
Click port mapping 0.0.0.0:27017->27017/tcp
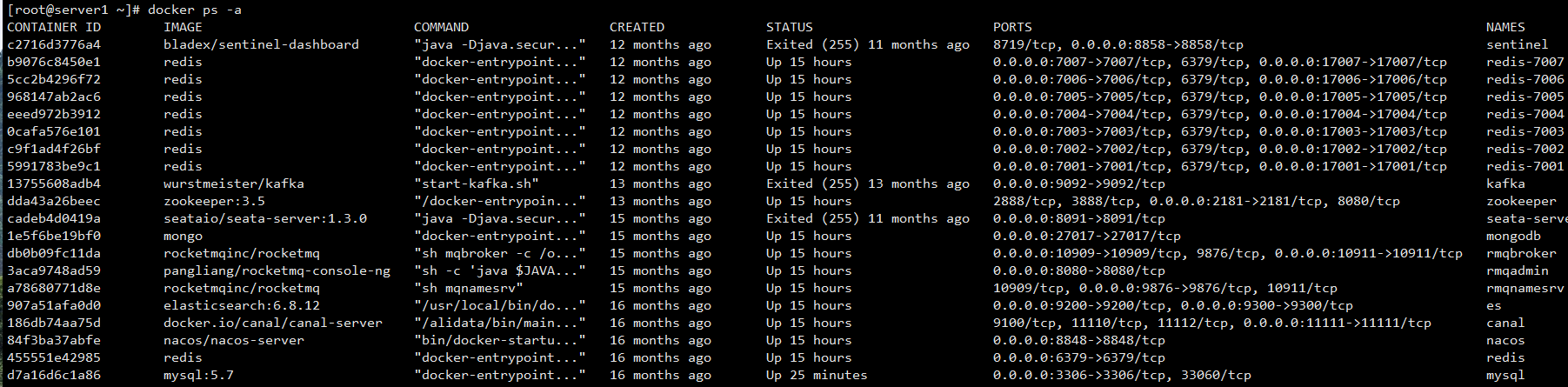click(1087, 236)
